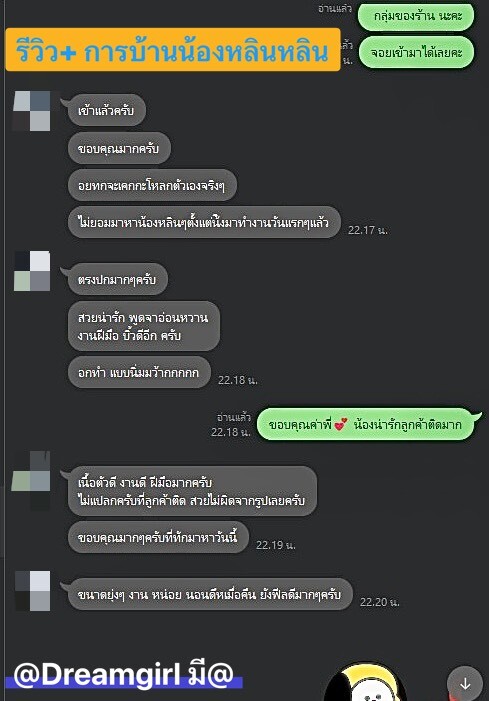Screen dimensions: 489x701
Task: Open the avatar beside ขนาดยุ่งๆ message
Action: (32, 591)
